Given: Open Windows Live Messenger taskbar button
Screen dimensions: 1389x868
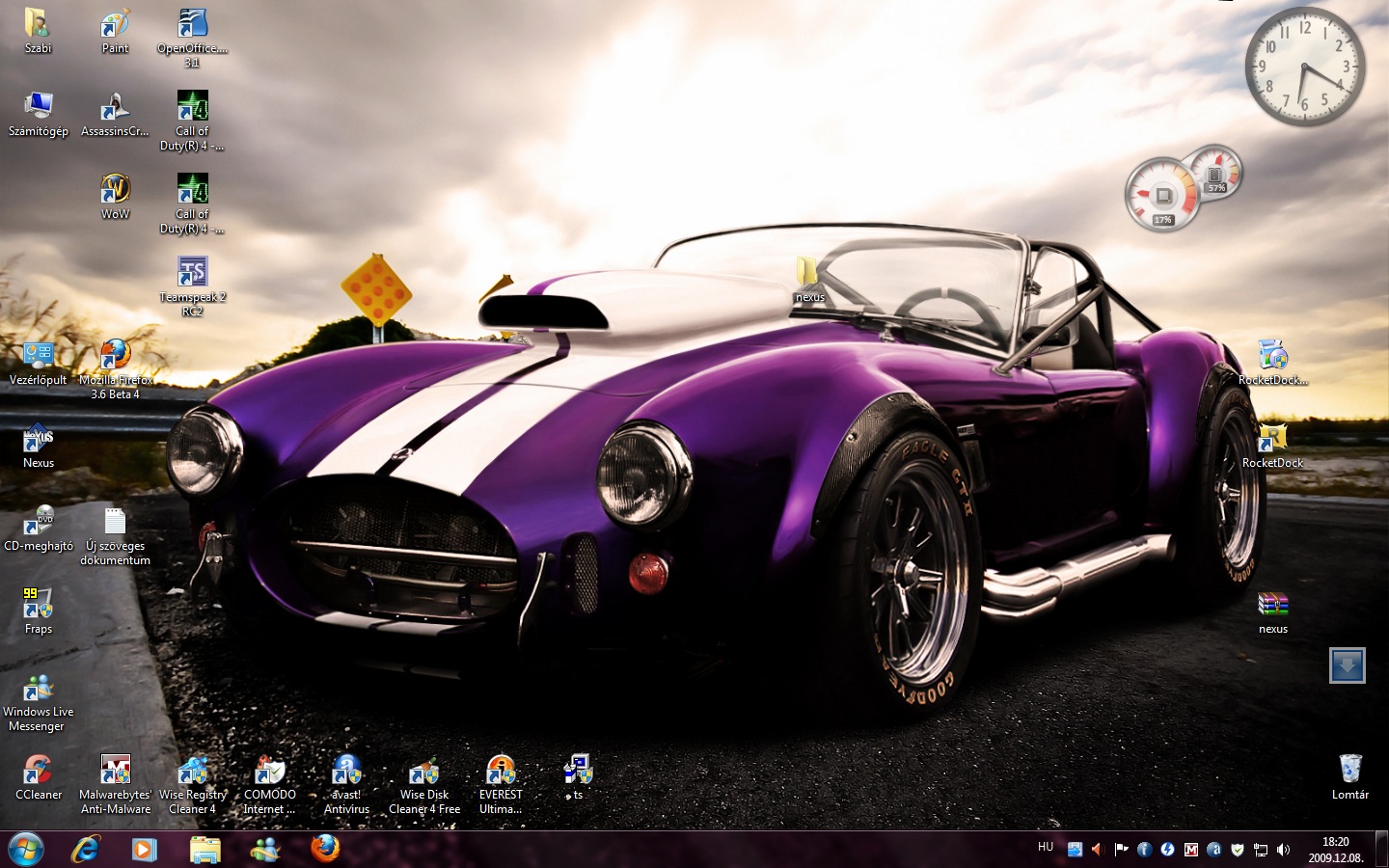Looking at the screenshot, I should [264, 849].
